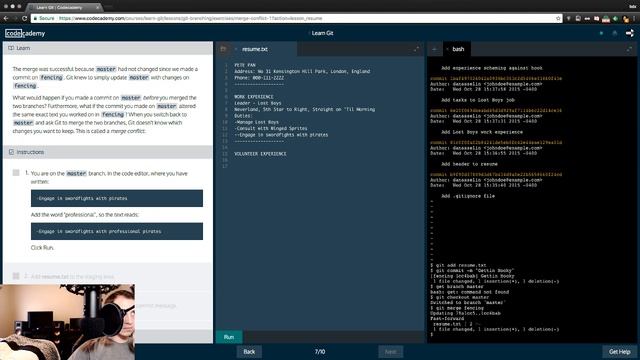Image resolution: width=640 pixels, height=360 pixels.
Task: Click the orange extension icon in toolbar
Action: click(625, 18)
